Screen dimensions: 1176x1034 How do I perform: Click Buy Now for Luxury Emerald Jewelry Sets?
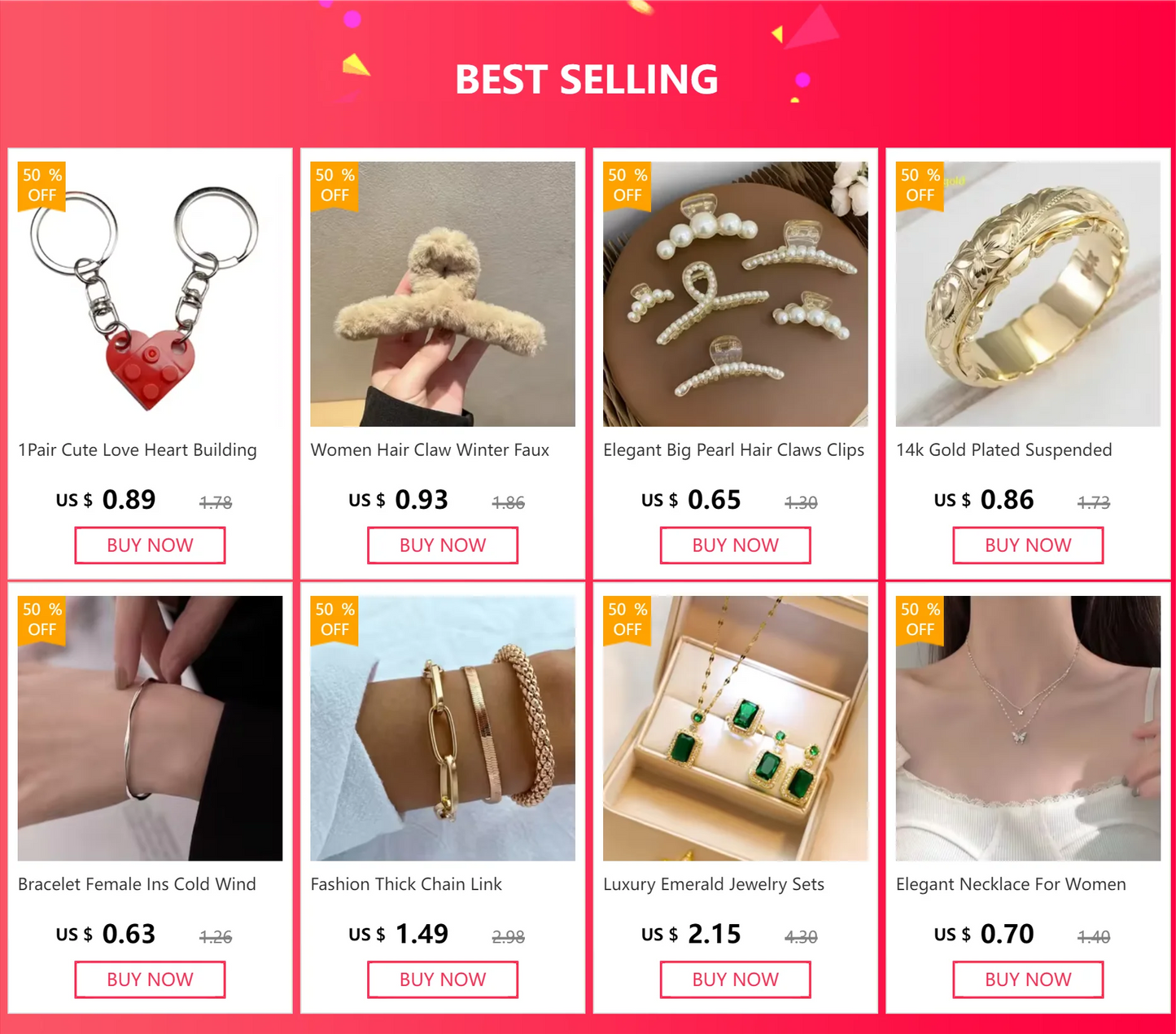point(736,979)
